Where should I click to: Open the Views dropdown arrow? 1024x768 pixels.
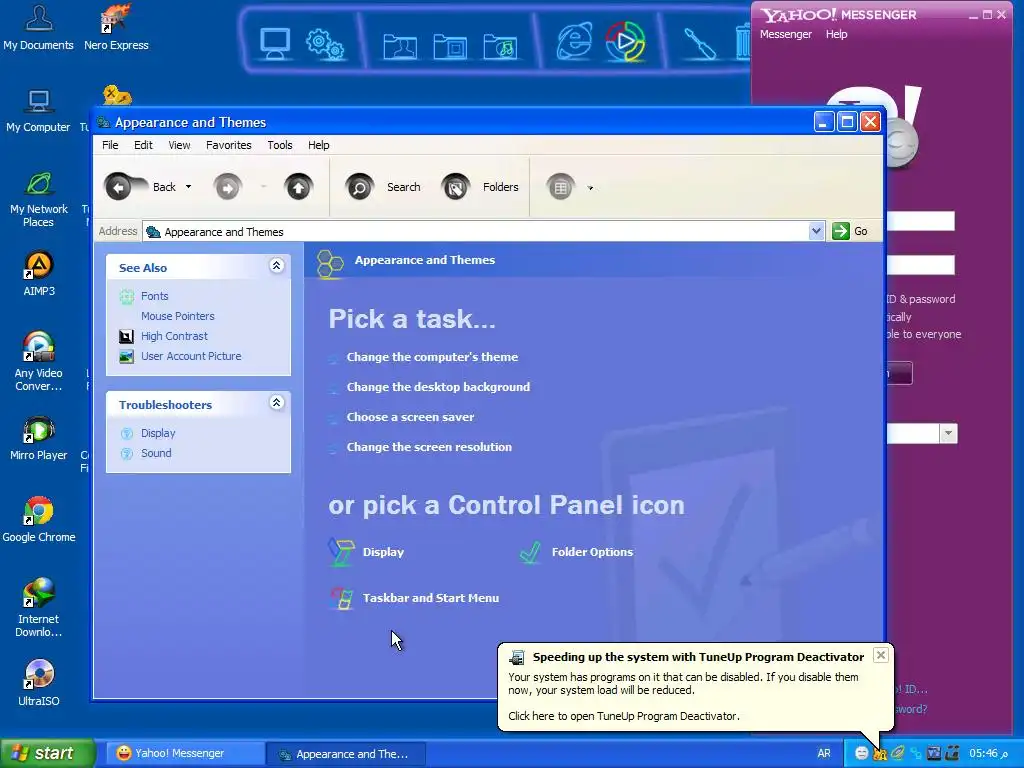590,188
